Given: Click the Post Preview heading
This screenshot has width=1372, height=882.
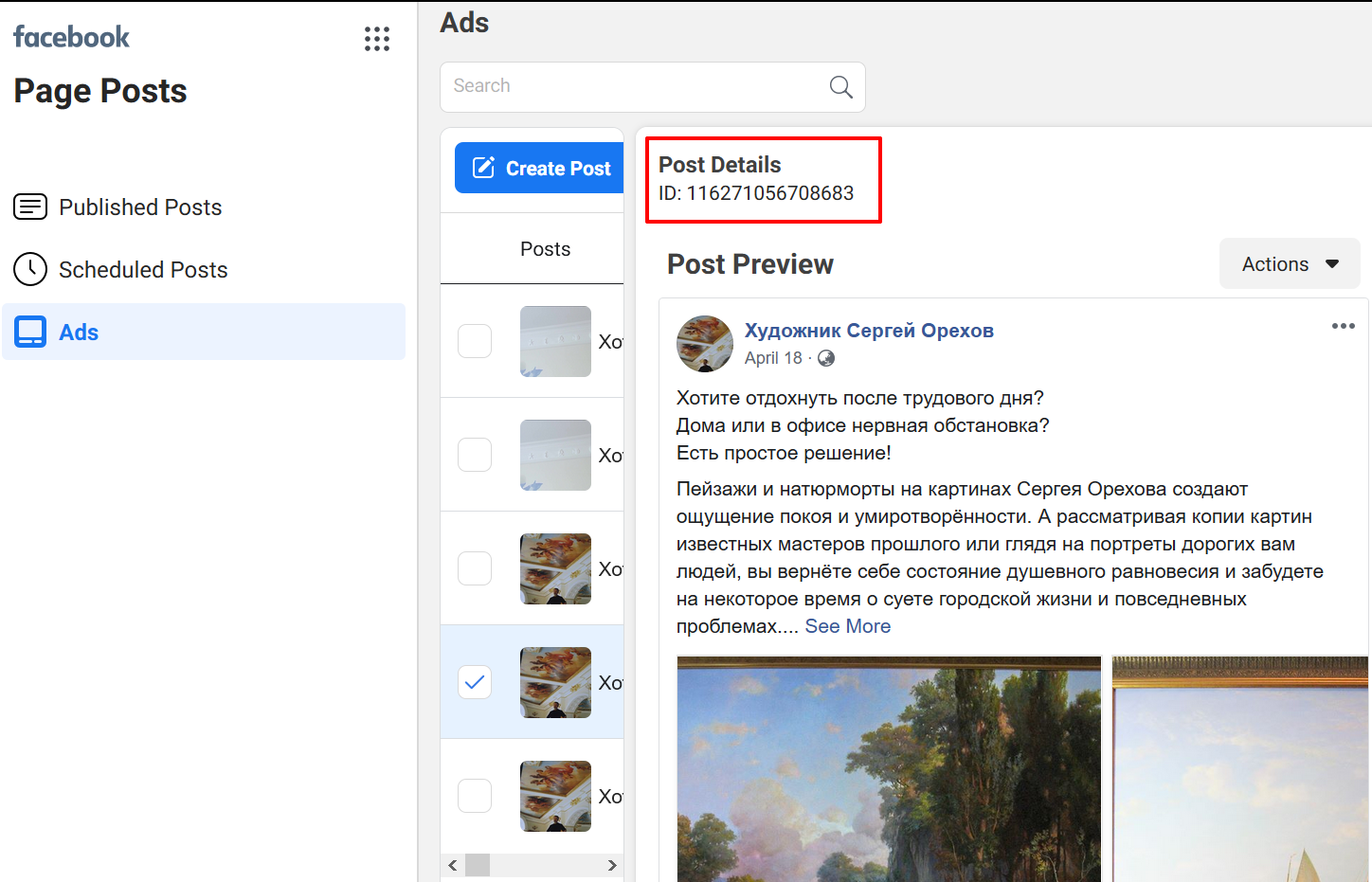Looking at the screenshot, I should [750, 264].
